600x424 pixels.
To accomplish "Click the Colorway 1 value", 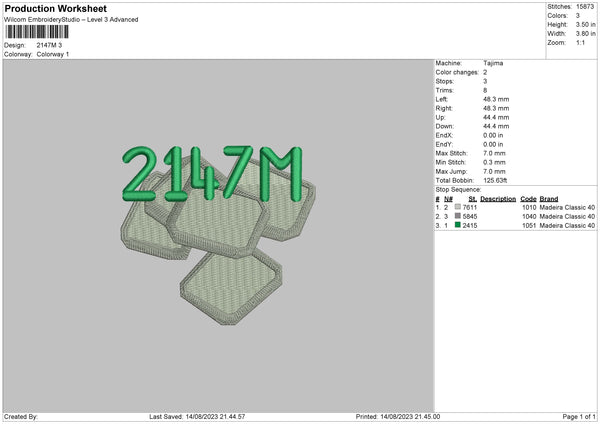I will pyautogui.click(x=53, y=54).
